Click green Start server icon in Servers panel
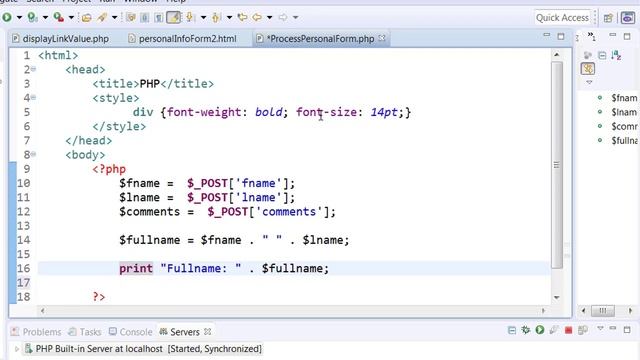Image resolution: width=640 pixels, height=360 pixels. pos(540,330)
